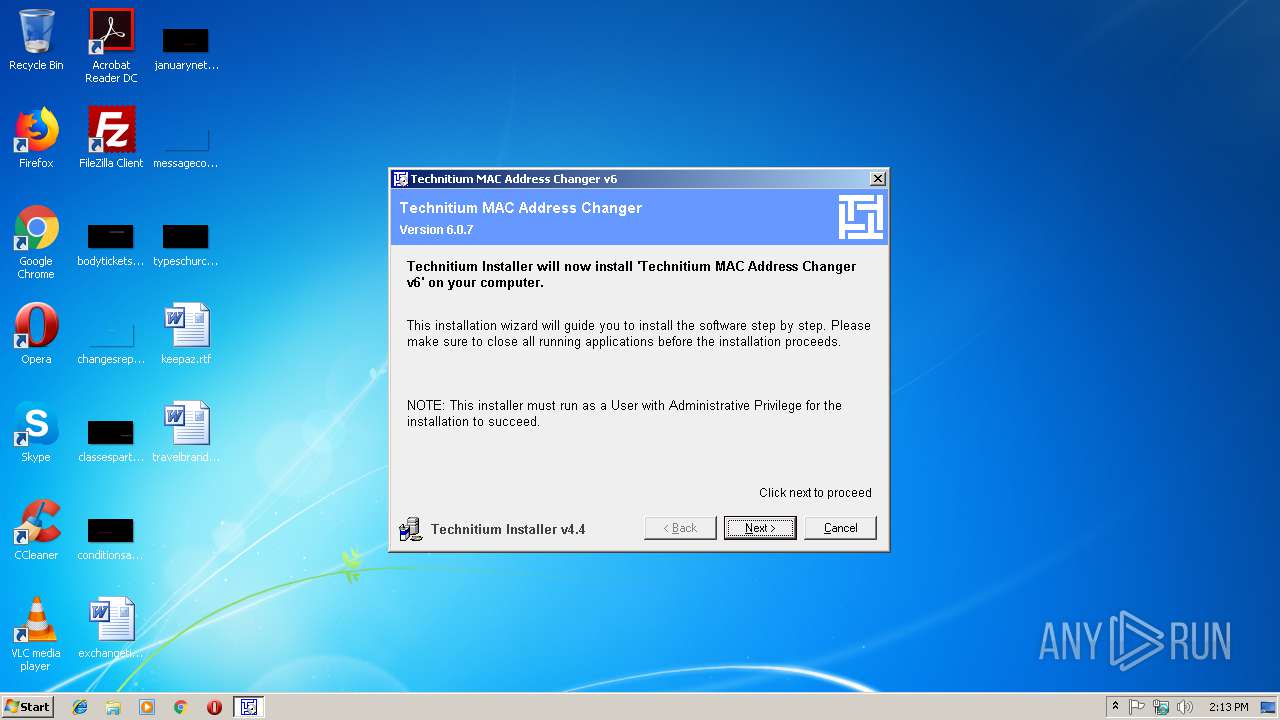Click 'Click next to proceed' text

point(815,493)
